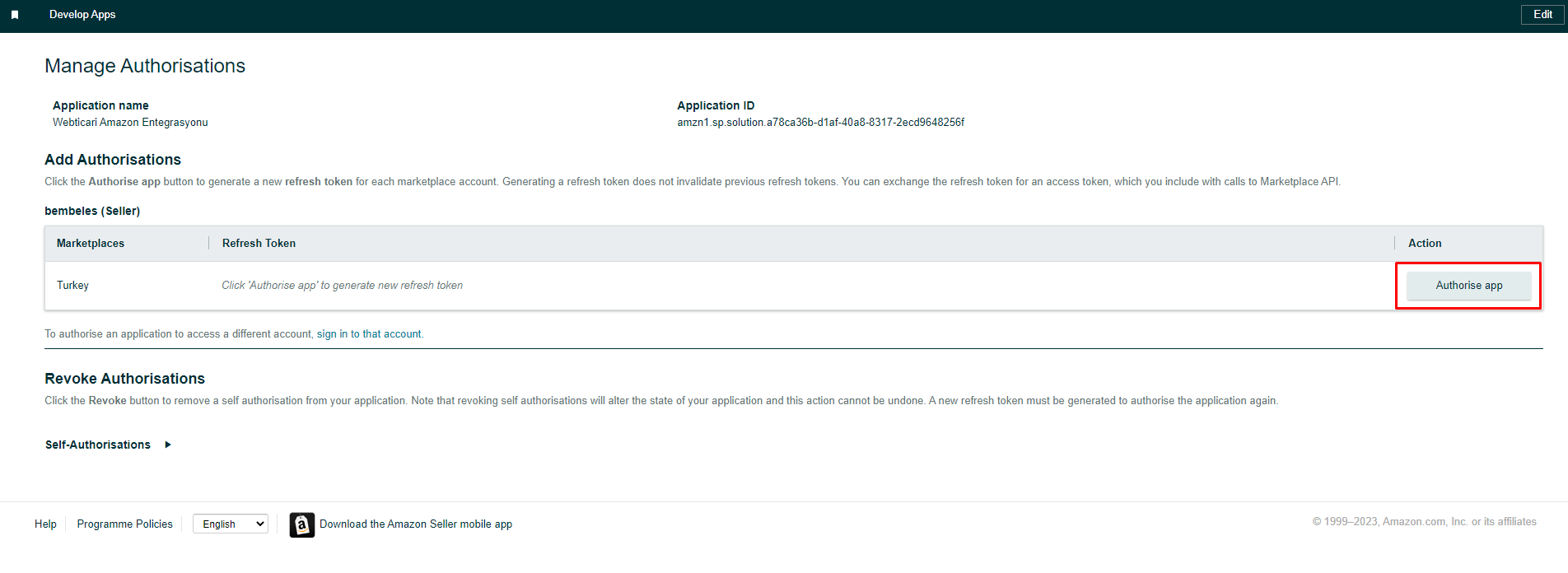This screenshot has width=1568, height=573.
Task: Click the bookmark icon in top bar
Action: [15, 15]
